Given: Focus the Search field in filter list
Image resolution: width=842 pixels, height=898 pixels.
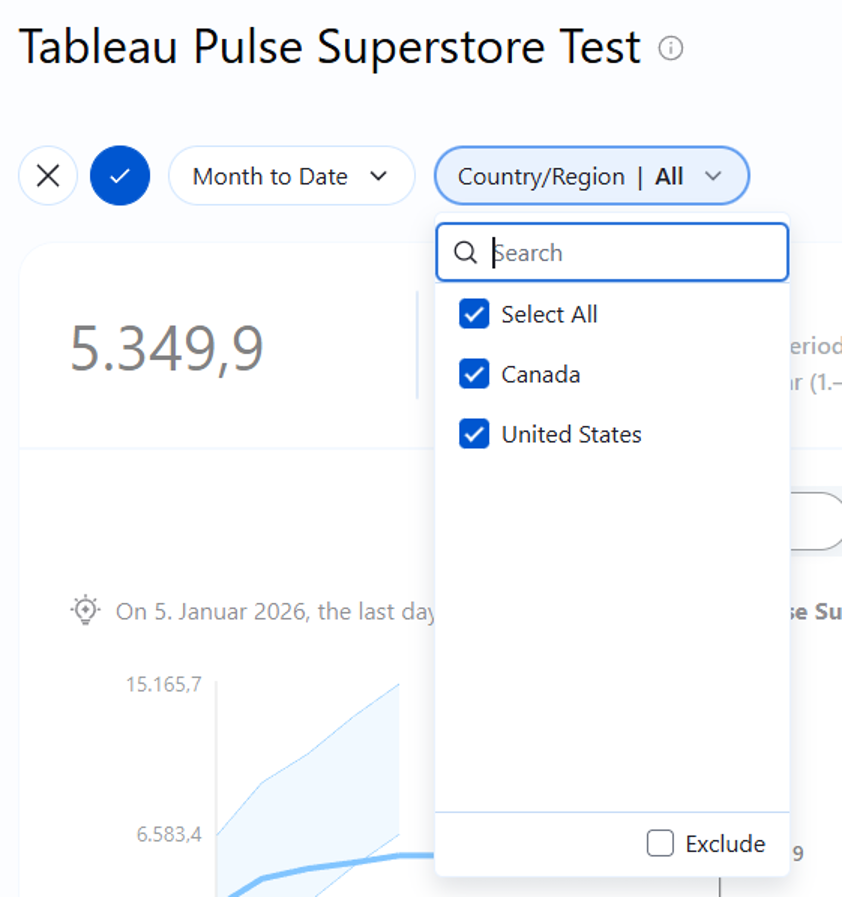Looking at the screenshot, I should [630, 253].
